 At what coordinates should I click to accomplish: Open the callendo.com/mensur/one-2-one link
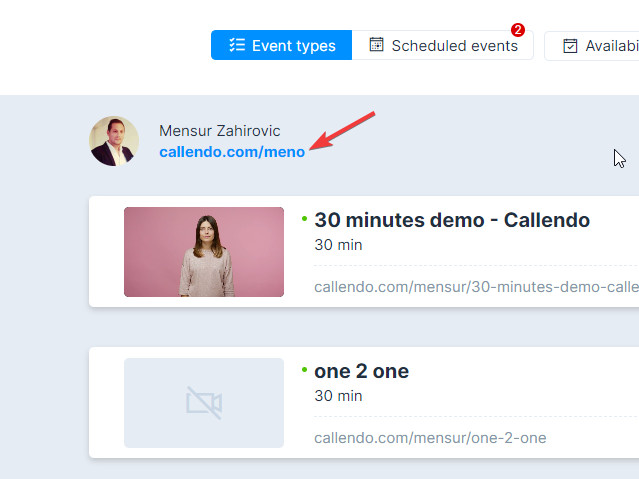point(430,437)
